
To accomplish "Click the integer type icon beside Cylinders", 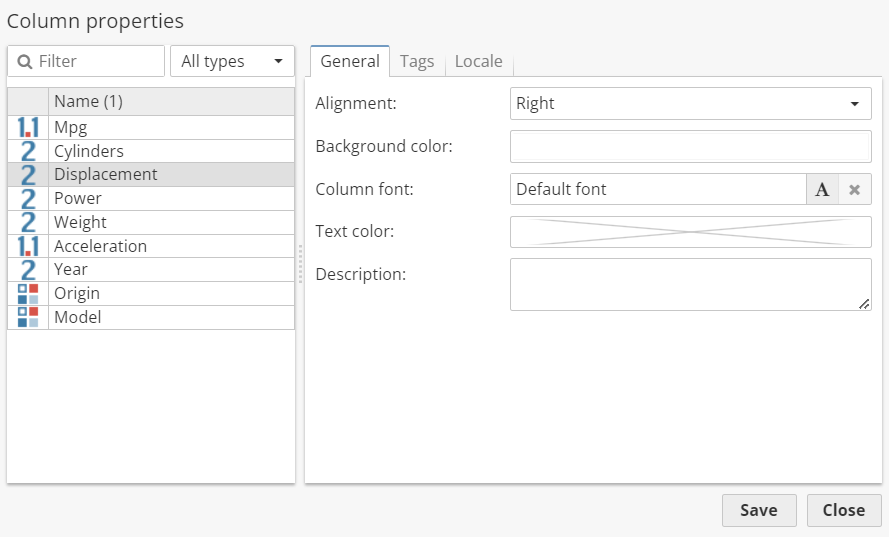I will pos(28,151).
